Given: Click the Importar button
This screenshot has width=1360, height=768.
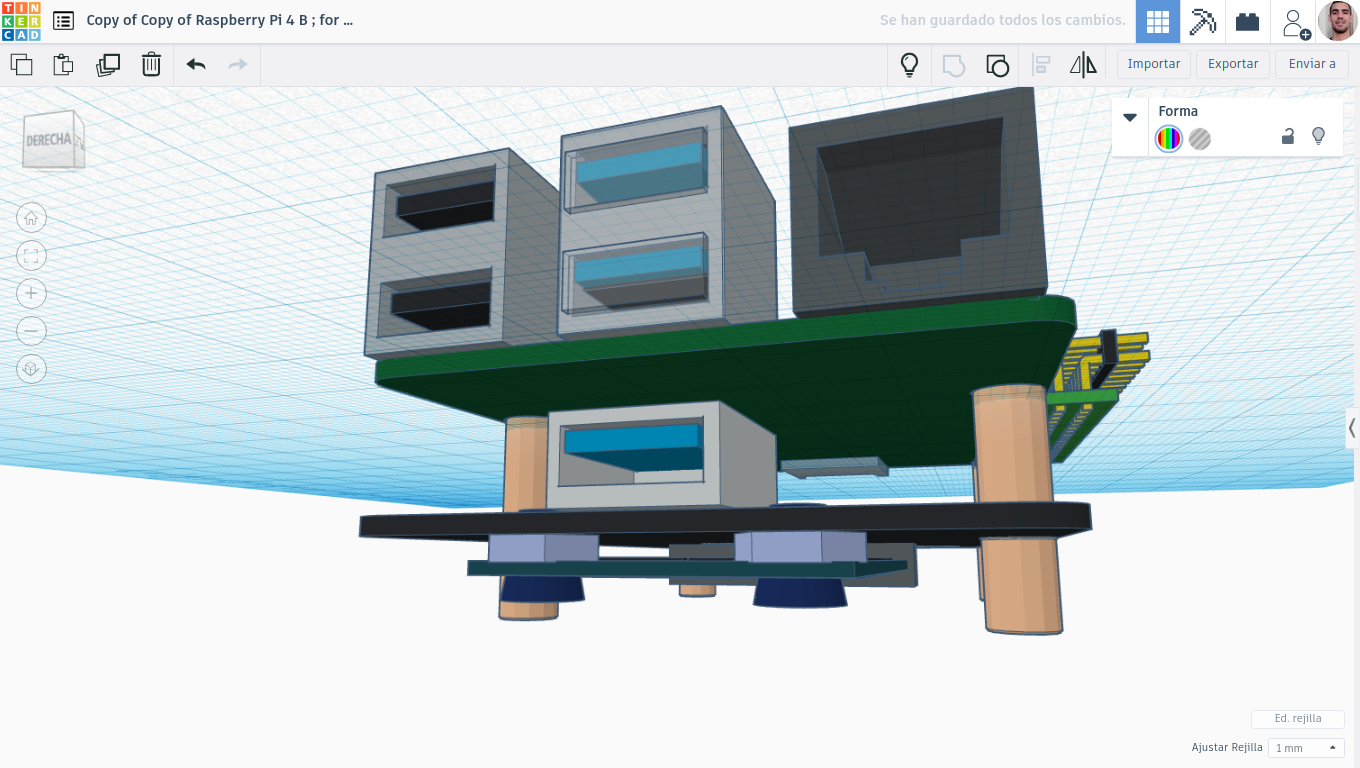Looking at the screenshot, I should tap(1154, 64).
